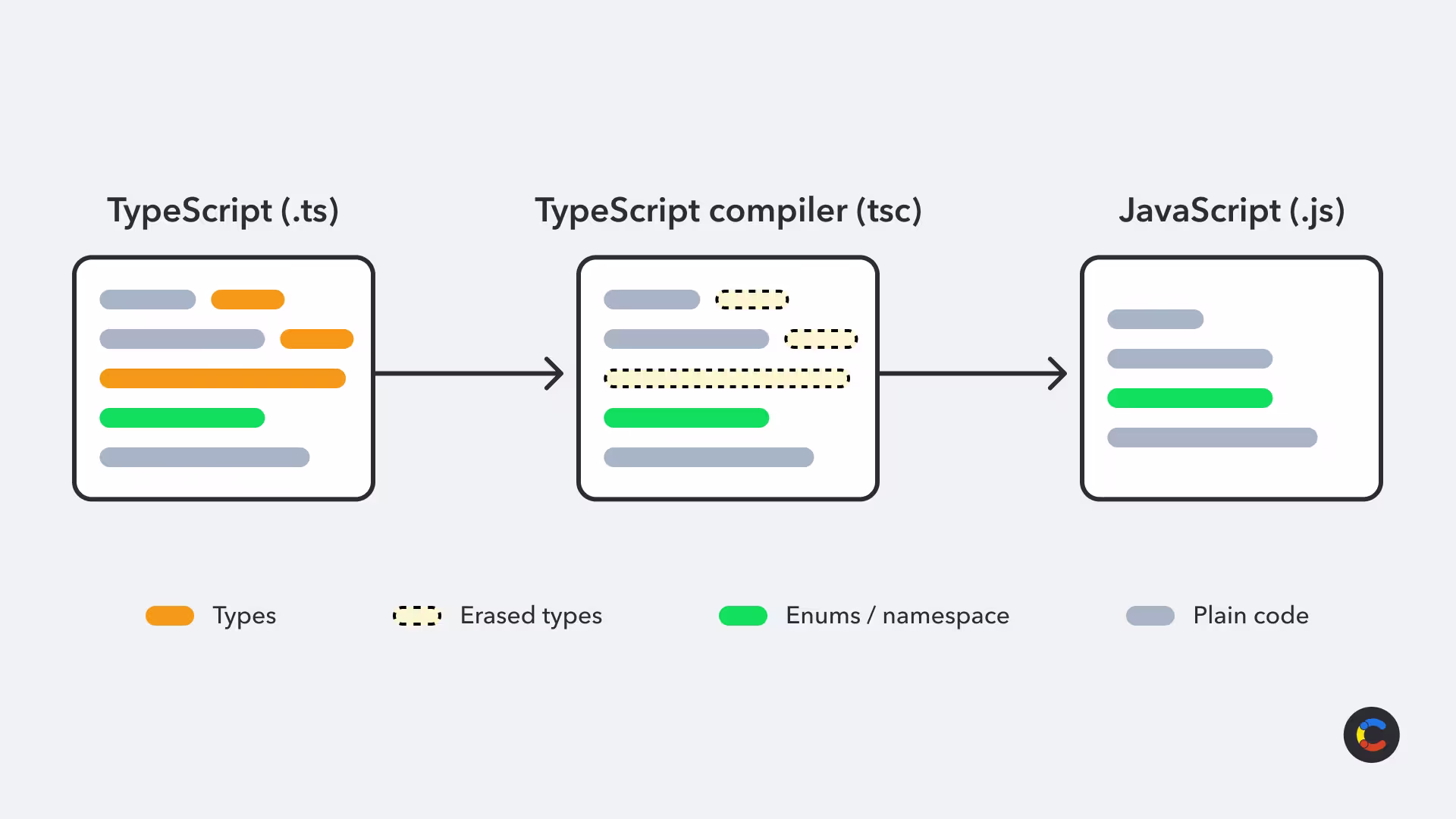Click the "TypeScript compiler (tsc)" heading

coord(728,211)
